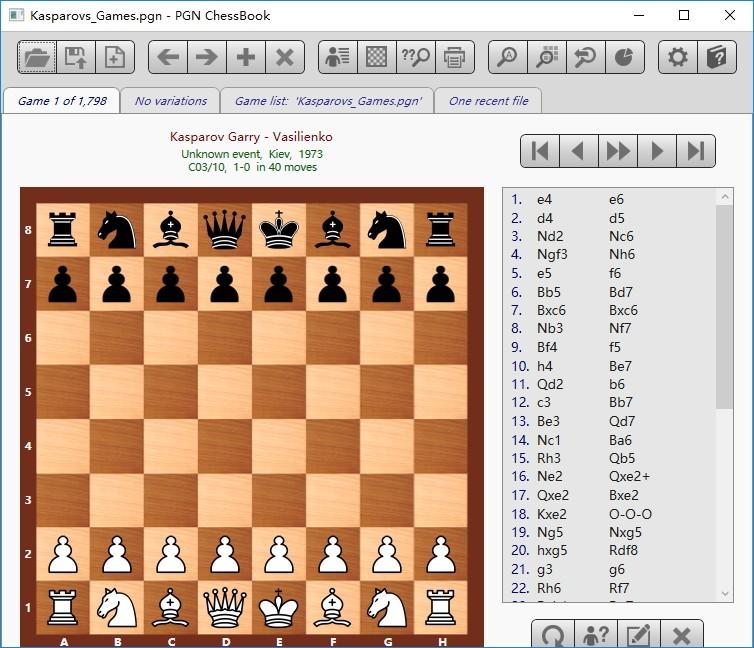Select Black's move 16... Qxe2+
754x648 pixels.
pyautogui.click(x=629, y=476)
